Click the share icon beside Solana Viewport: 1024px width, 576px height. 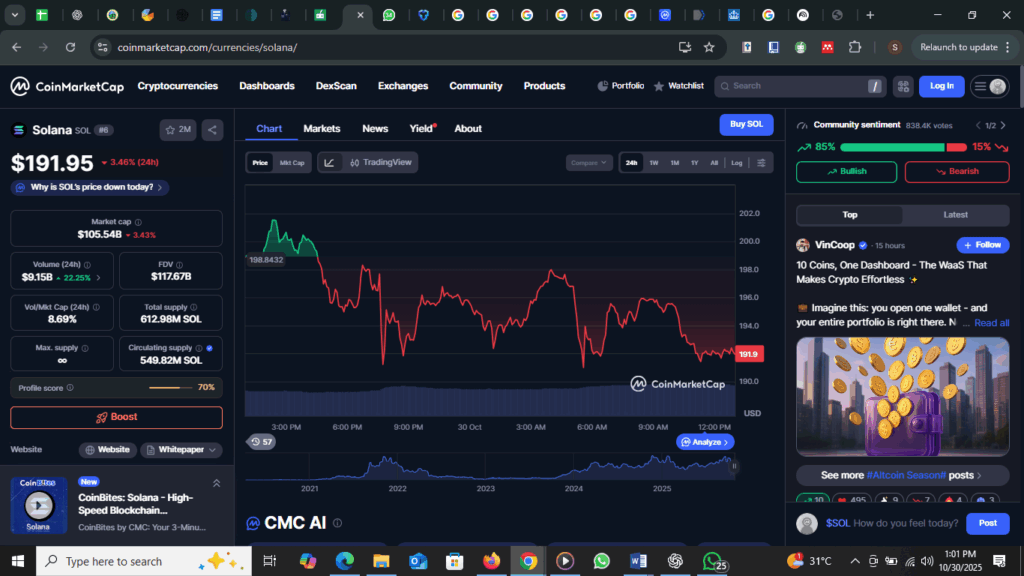pyautogui.click(x=212, y=129)
